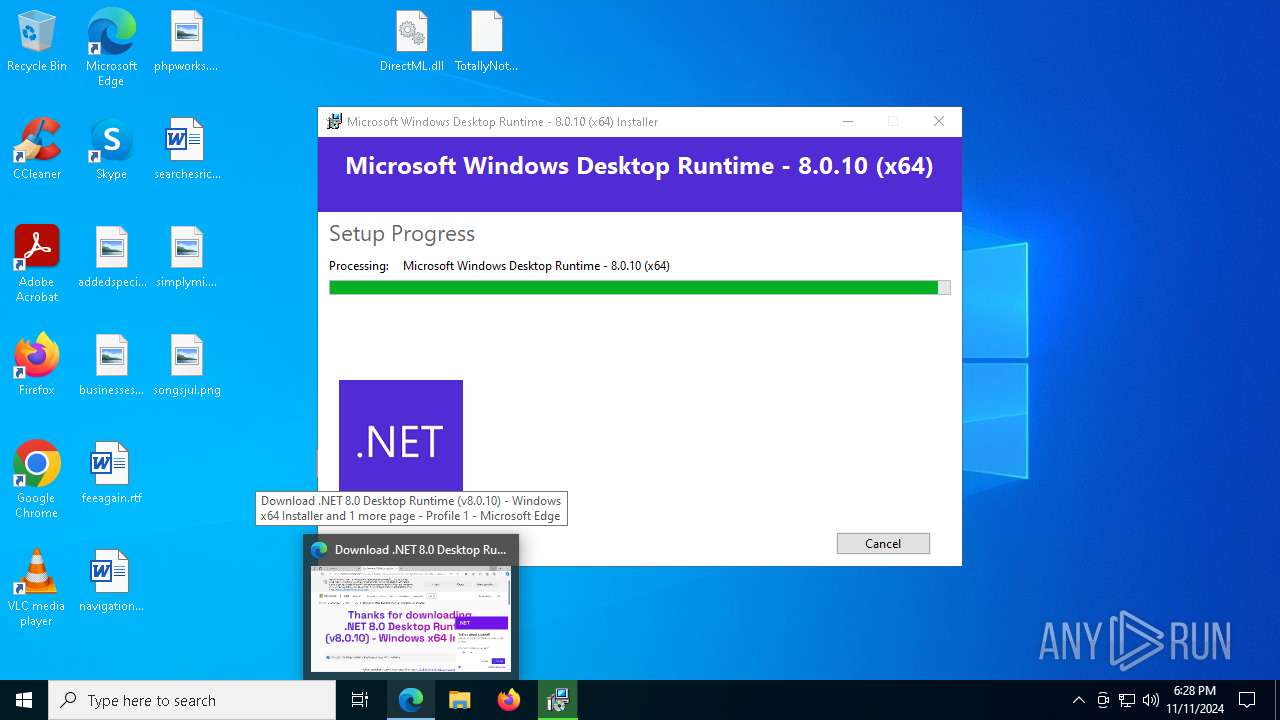Open the Recycle Bin desktop icon
This screenshot has height=720, width=1280.
(x=37, y=42)
